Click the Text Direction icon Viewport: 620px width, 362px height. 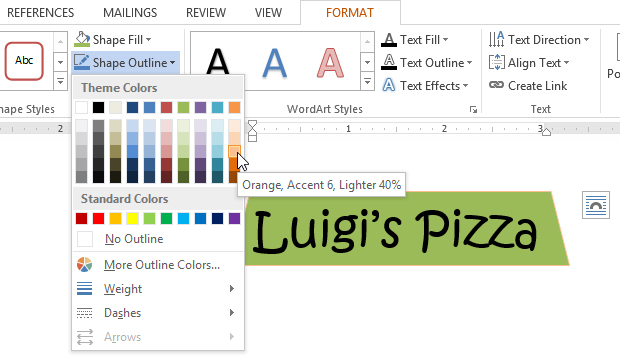tap(496, 40)
